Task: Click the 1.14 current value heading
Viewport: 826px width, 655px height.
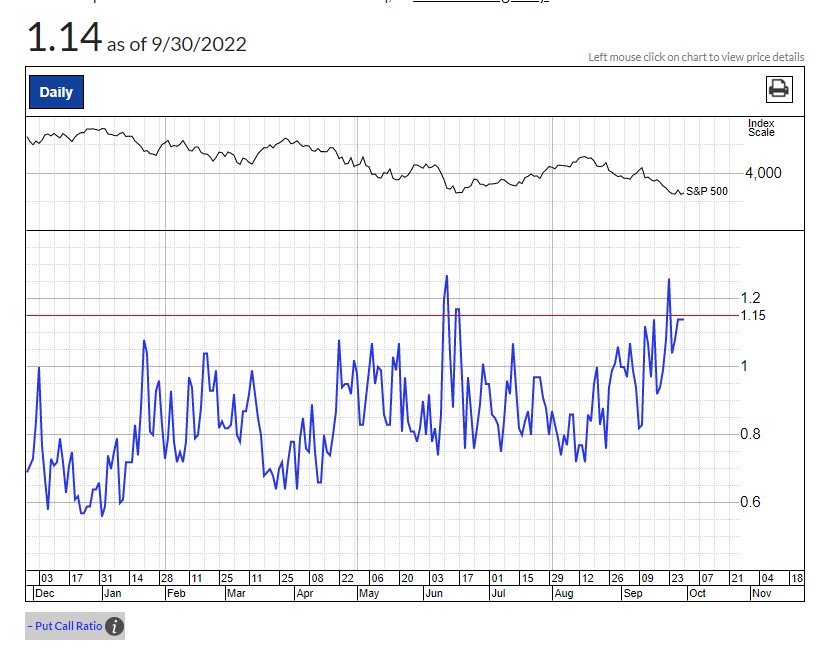Action: coord(64,38)
